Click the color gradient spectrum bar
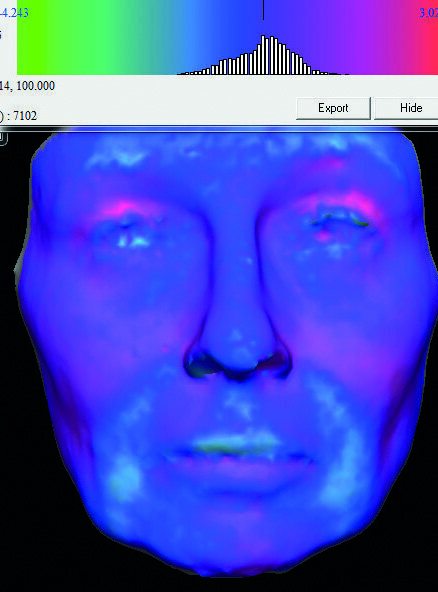 (x=227, y=37)
